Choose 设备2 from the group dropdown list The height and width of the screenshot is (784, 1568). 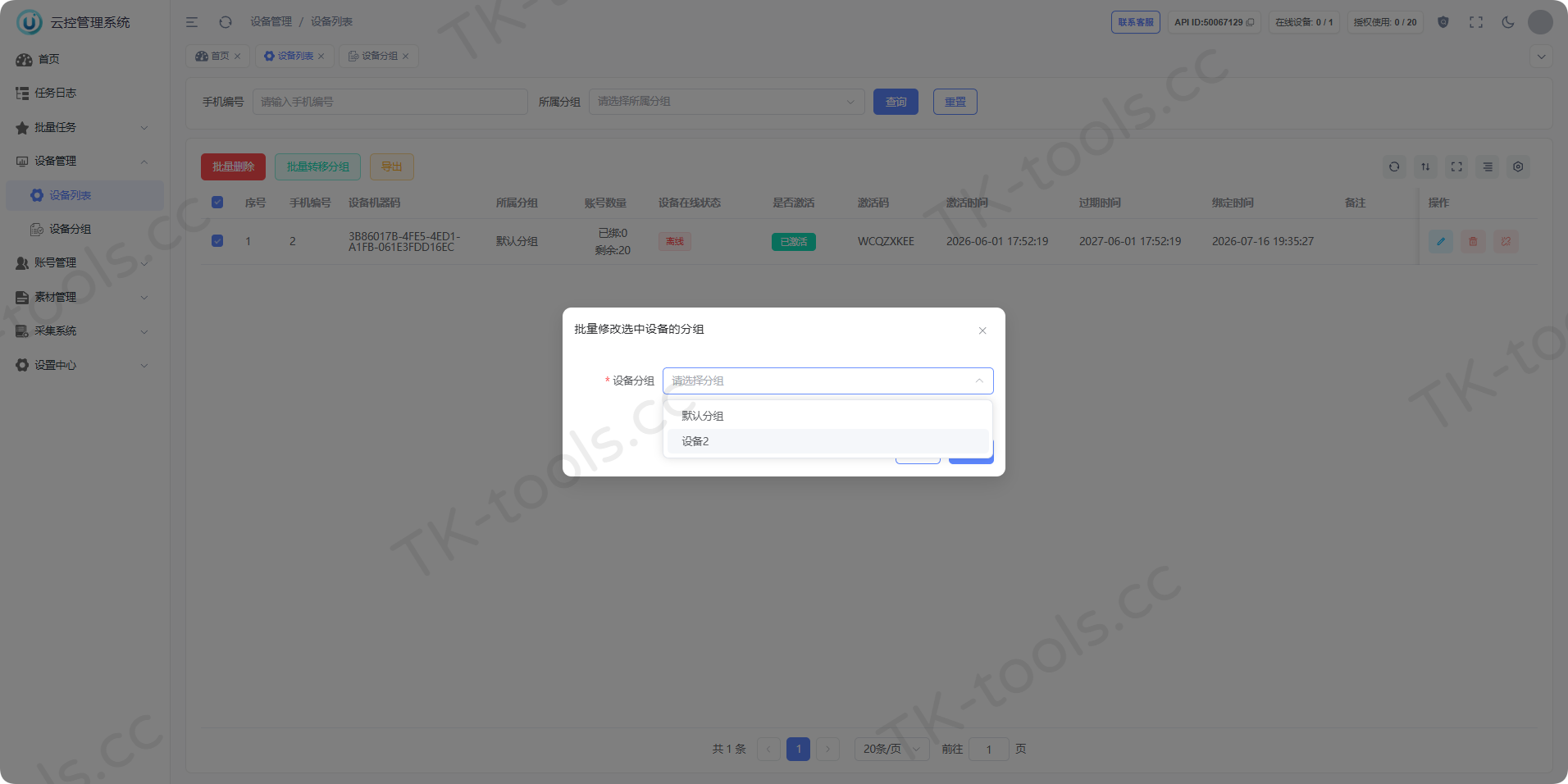(827, 441)
